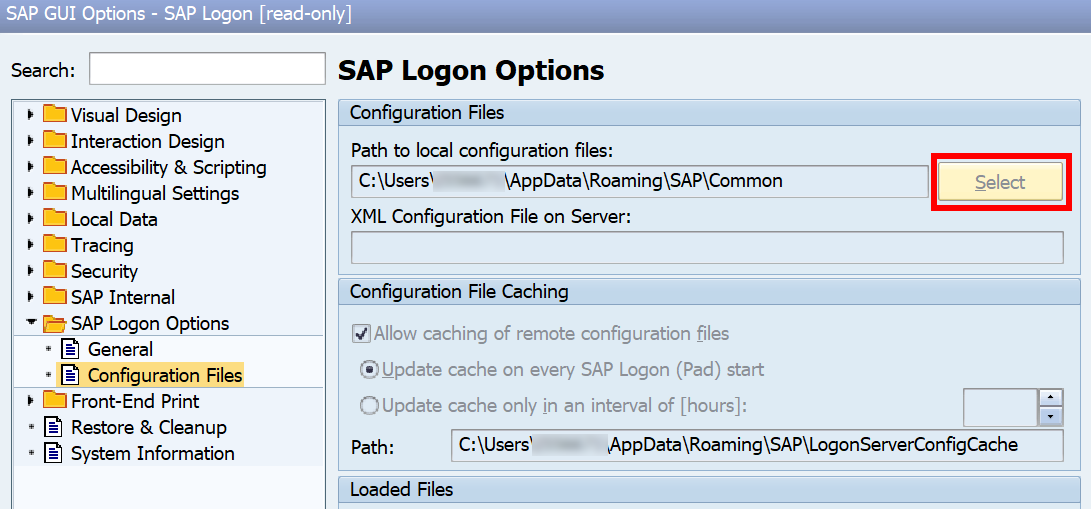This screenshot has width=1091, height=509.
Task: Click the Front-End Print folder icon
Action: click(54, 401)
